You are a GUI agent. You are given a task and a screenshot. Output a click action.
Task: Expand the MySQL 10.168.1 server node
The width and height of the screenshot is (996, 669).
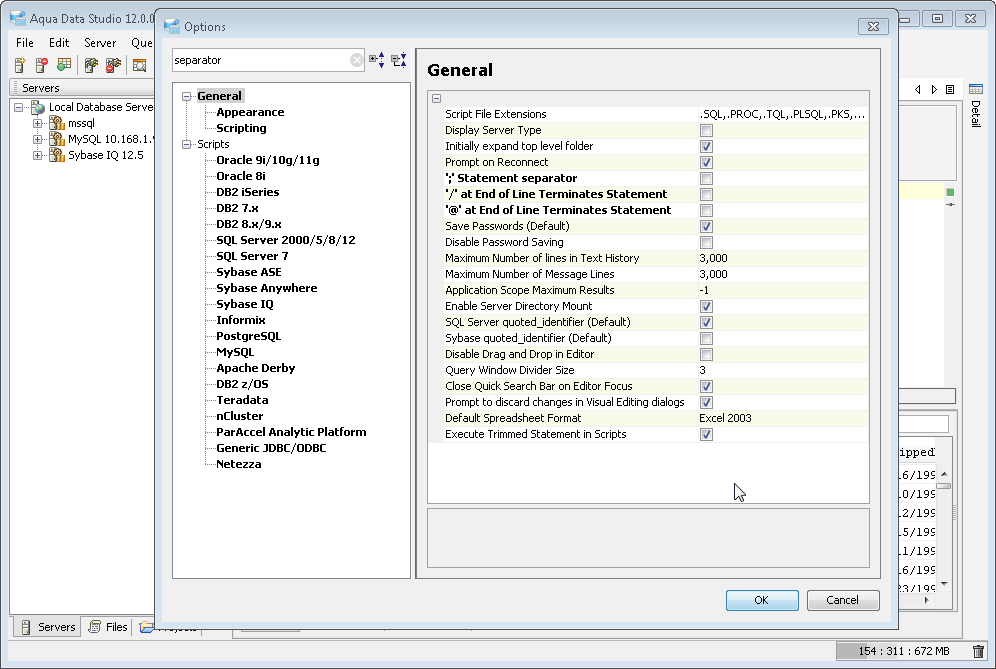pos(37,139)
